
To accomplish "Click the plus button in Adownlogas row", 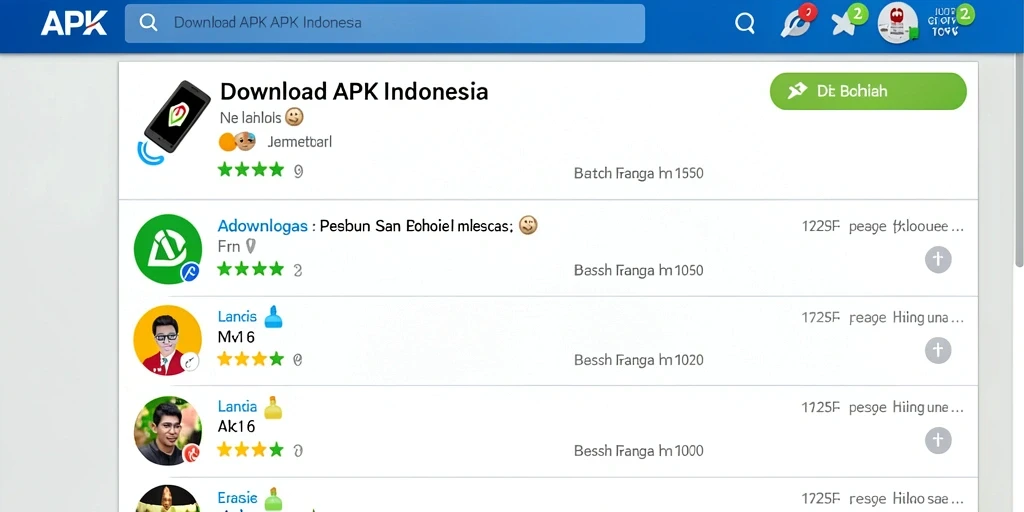I will 938,259.
